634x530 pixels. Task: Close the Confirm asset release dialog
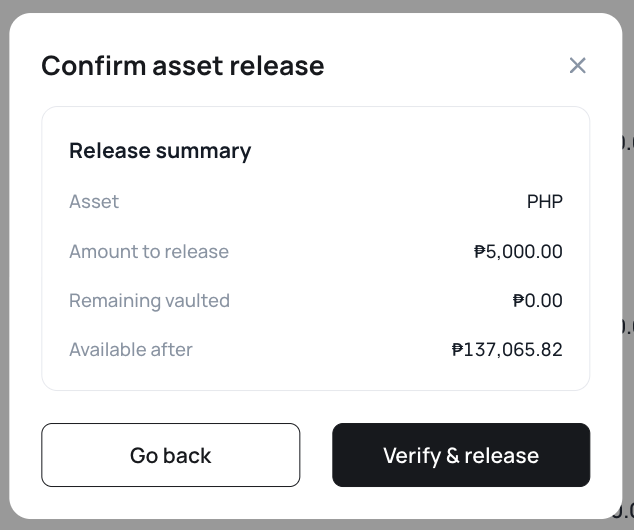[x=577, y=65]
